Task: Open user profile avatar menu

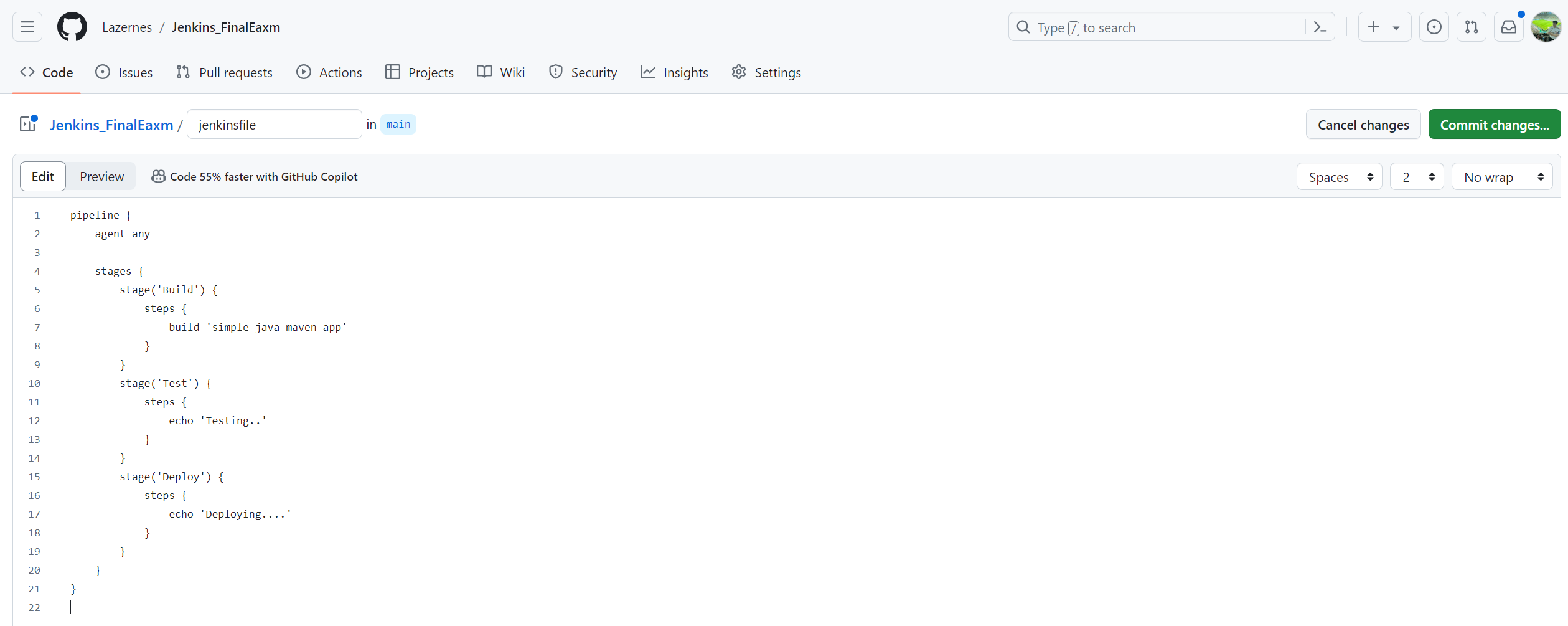Action: (1546, 27)
